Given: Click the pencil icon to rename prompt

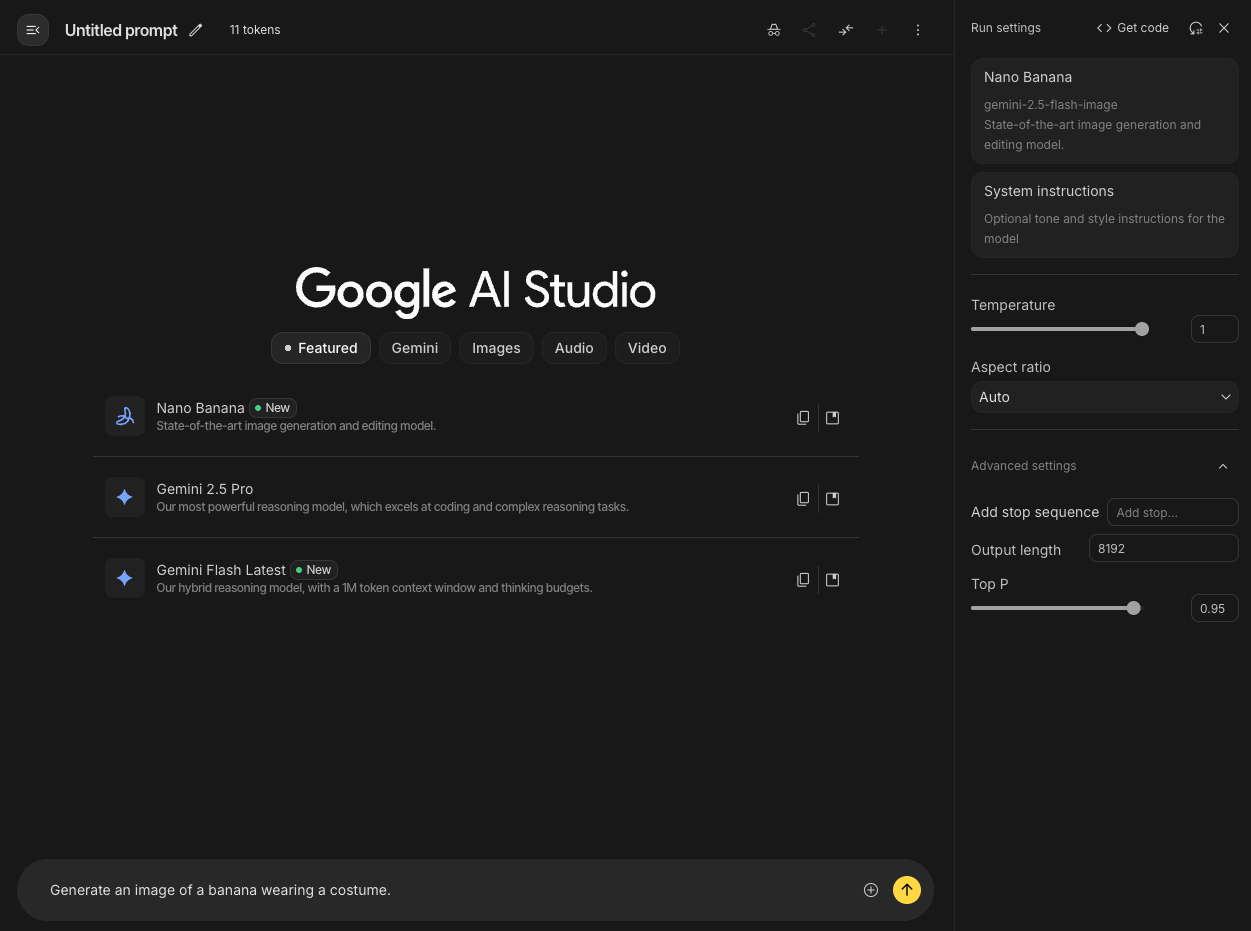Looking at the screenshot, I should click(x=196, y=30).
